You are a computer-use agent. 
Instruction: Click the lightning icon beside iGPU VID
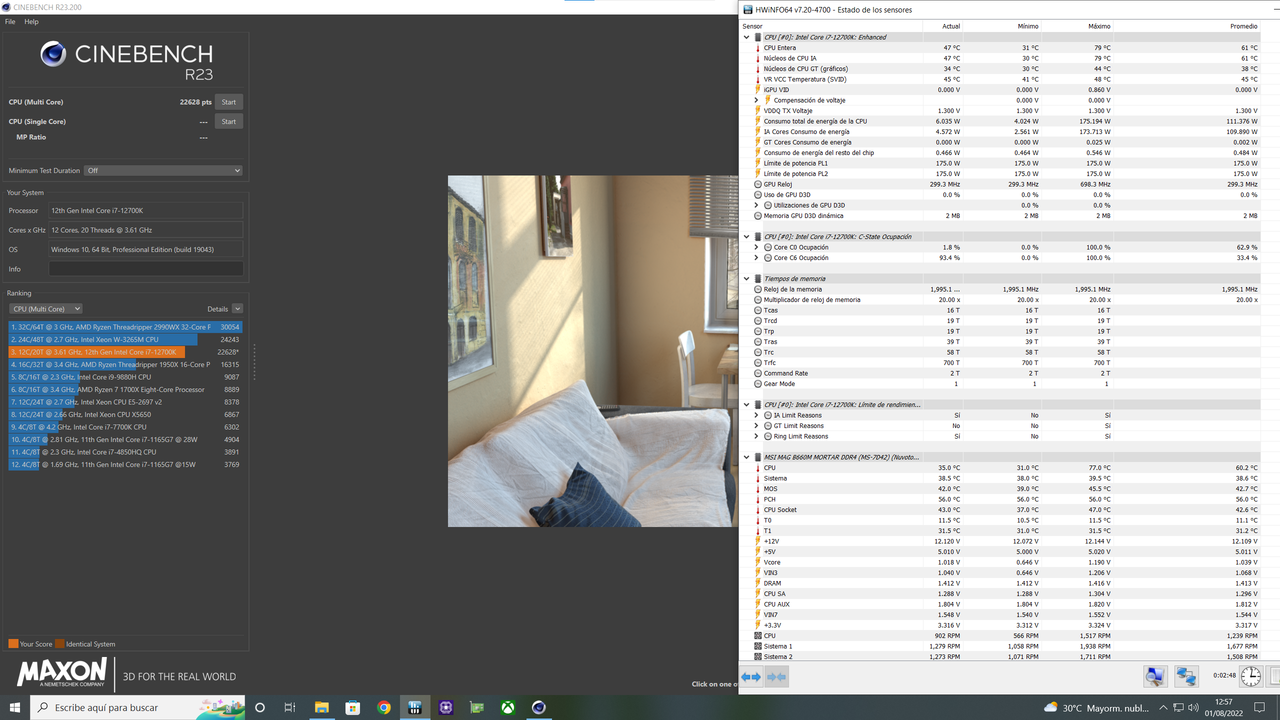pos(757,90)
